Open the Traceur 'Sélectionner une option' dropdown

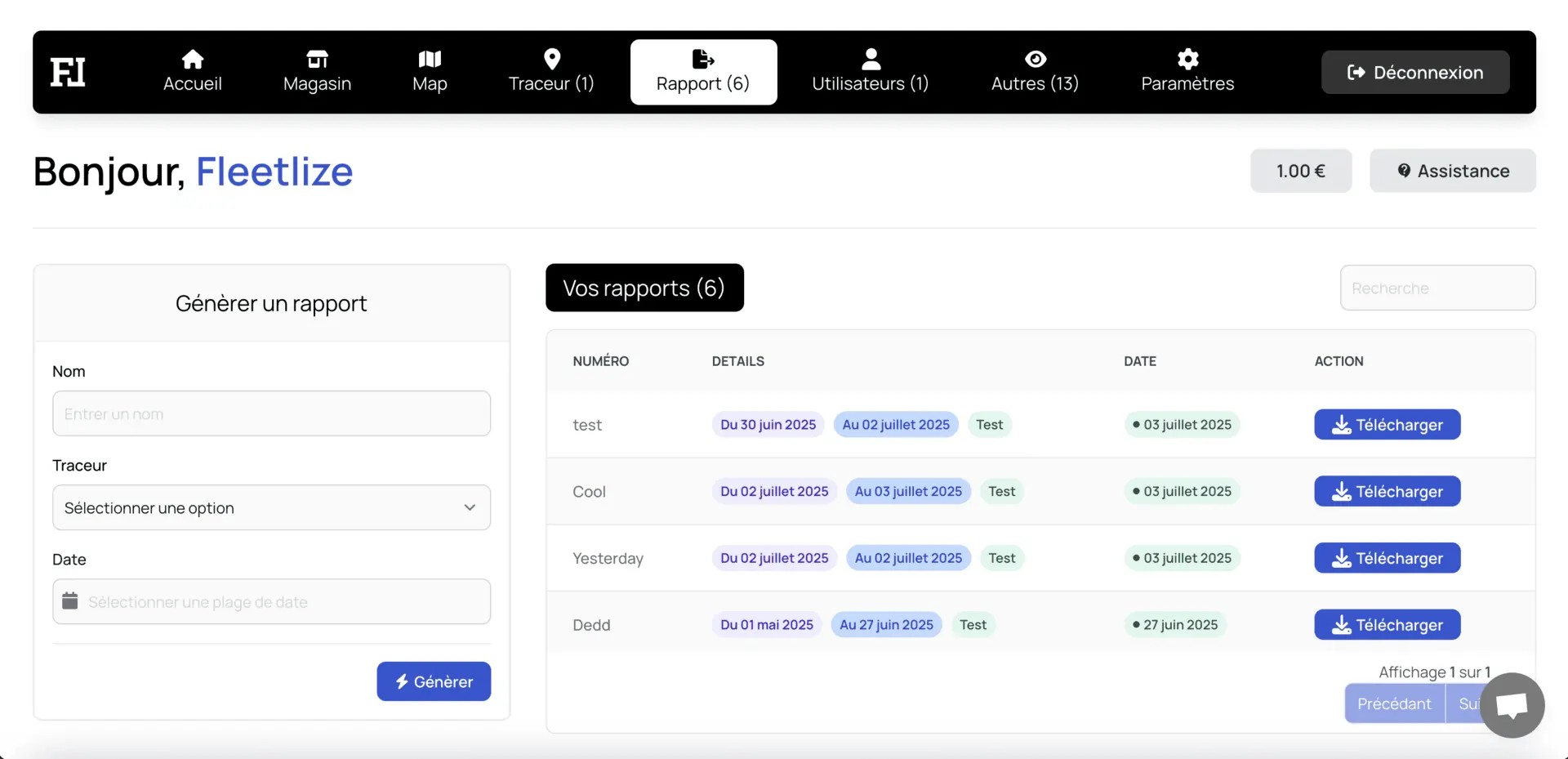[x=271, y=507]
